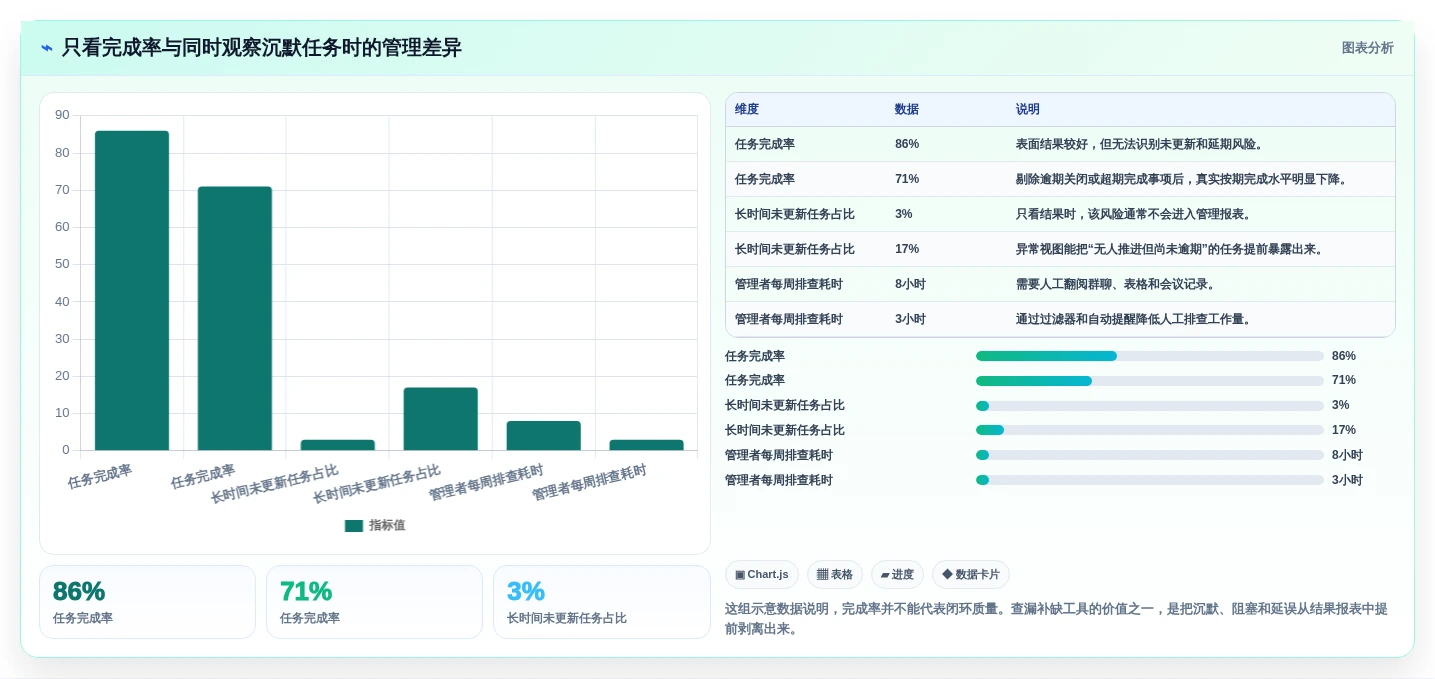Select the 表格 tag chip
This screenshot has height=679, width=1435.
(x=835, y=575)
